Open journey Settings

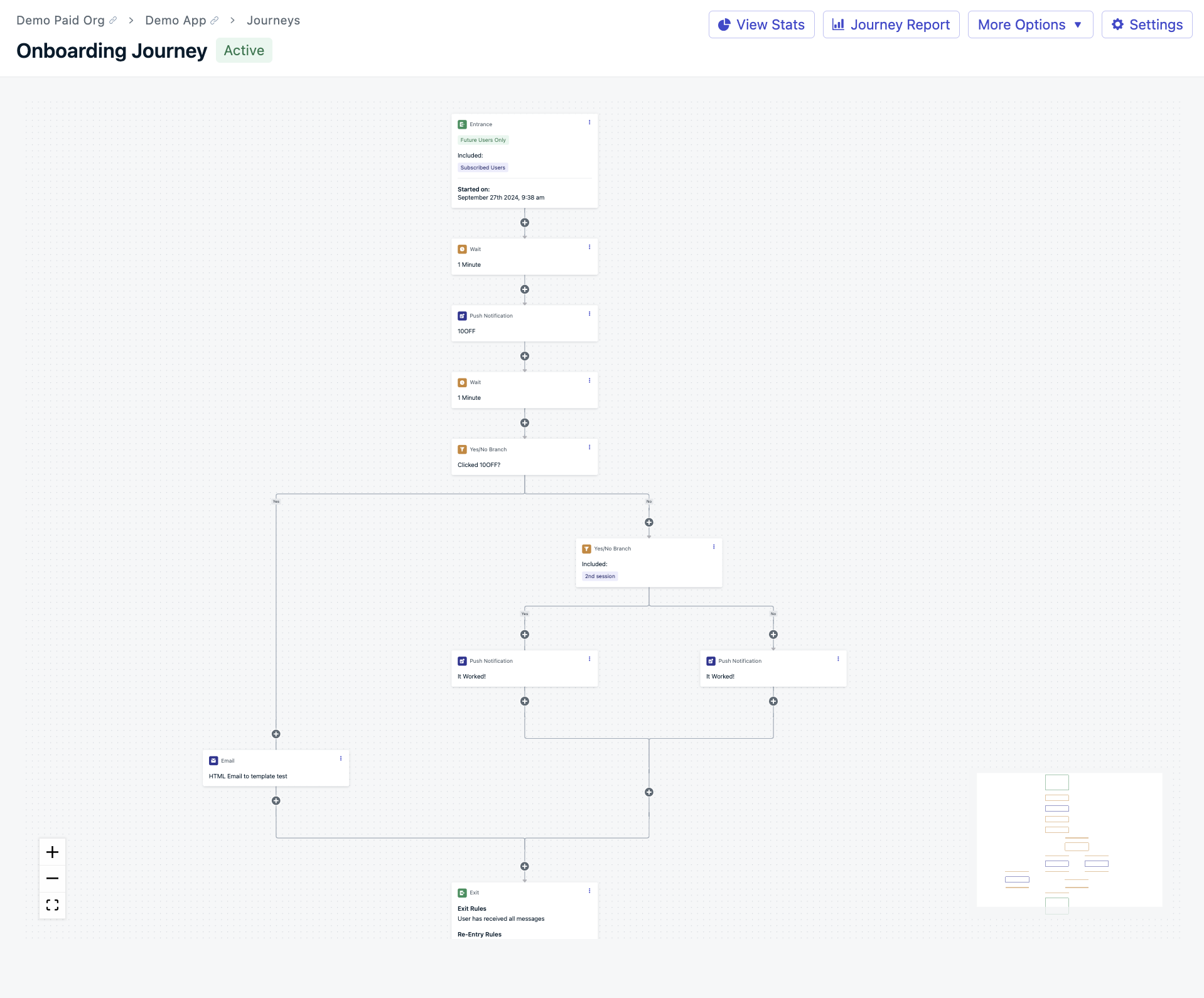(1147, 24)
